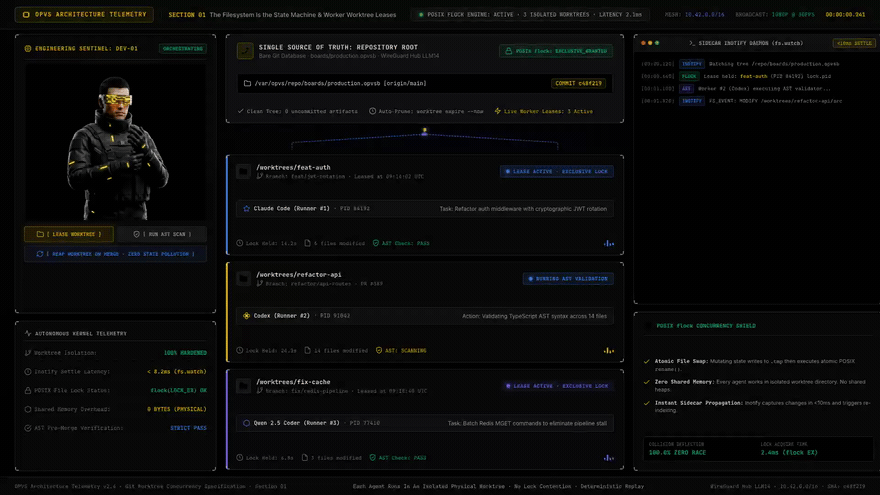
Task: Click the flock(LOCK_EX) OK value
Action: [x=178, y=390]
